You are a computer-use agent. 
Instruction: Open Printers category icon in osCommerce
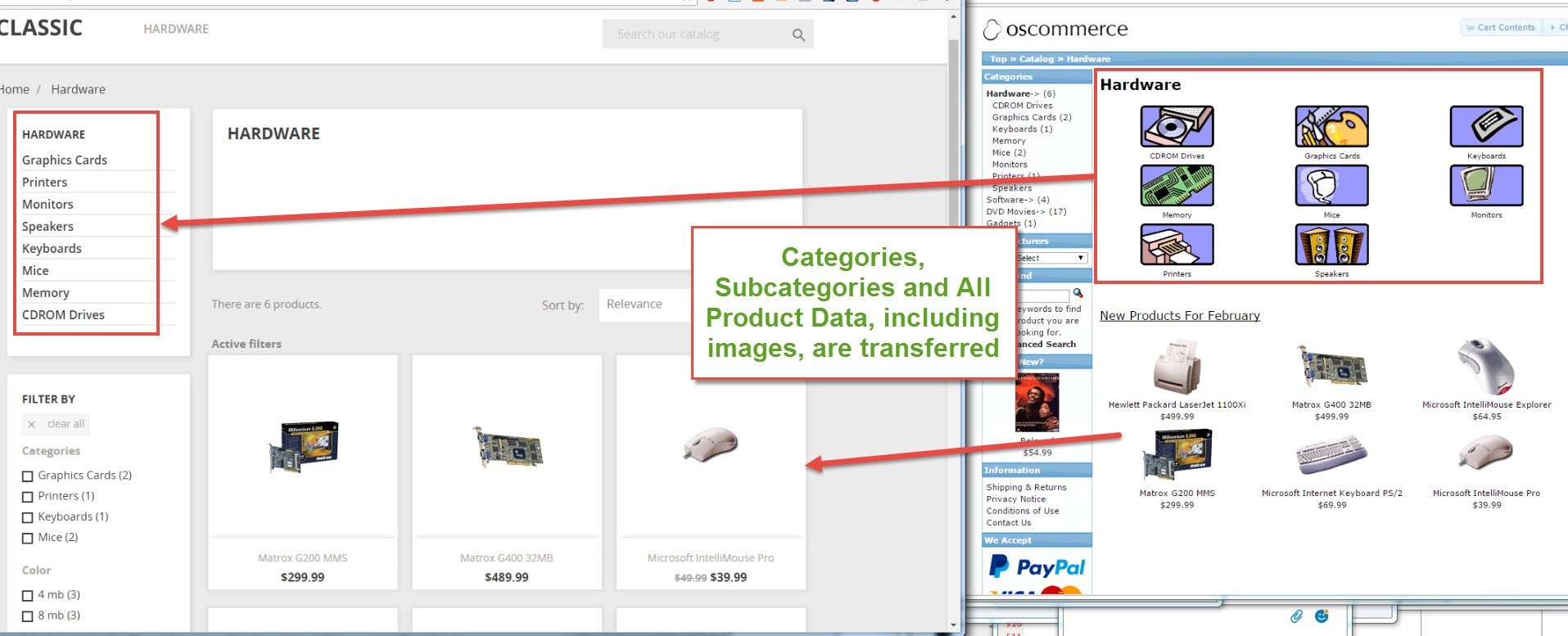pyautogui.click(x=1177, y=245)
